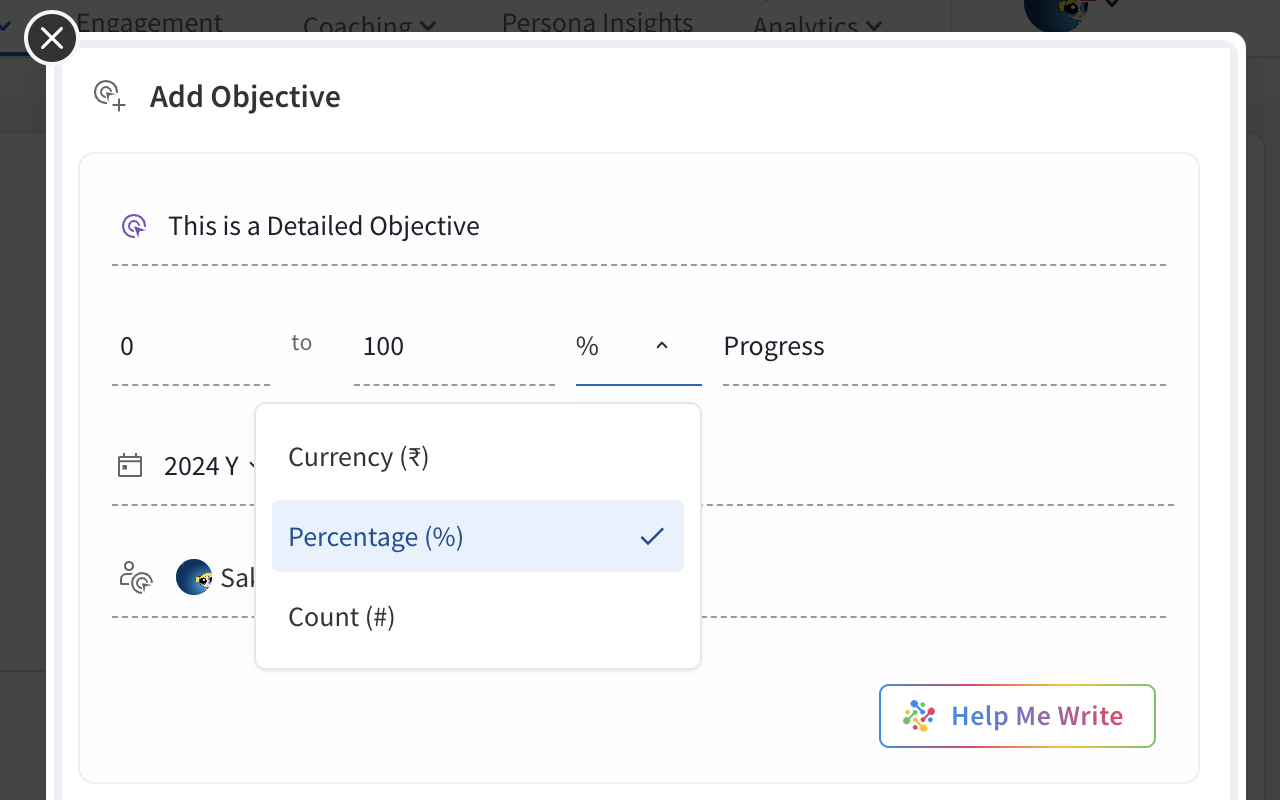Click the Add Objective target-plus icon
This screenshot has width=1280, height=800.
point(109,96)
